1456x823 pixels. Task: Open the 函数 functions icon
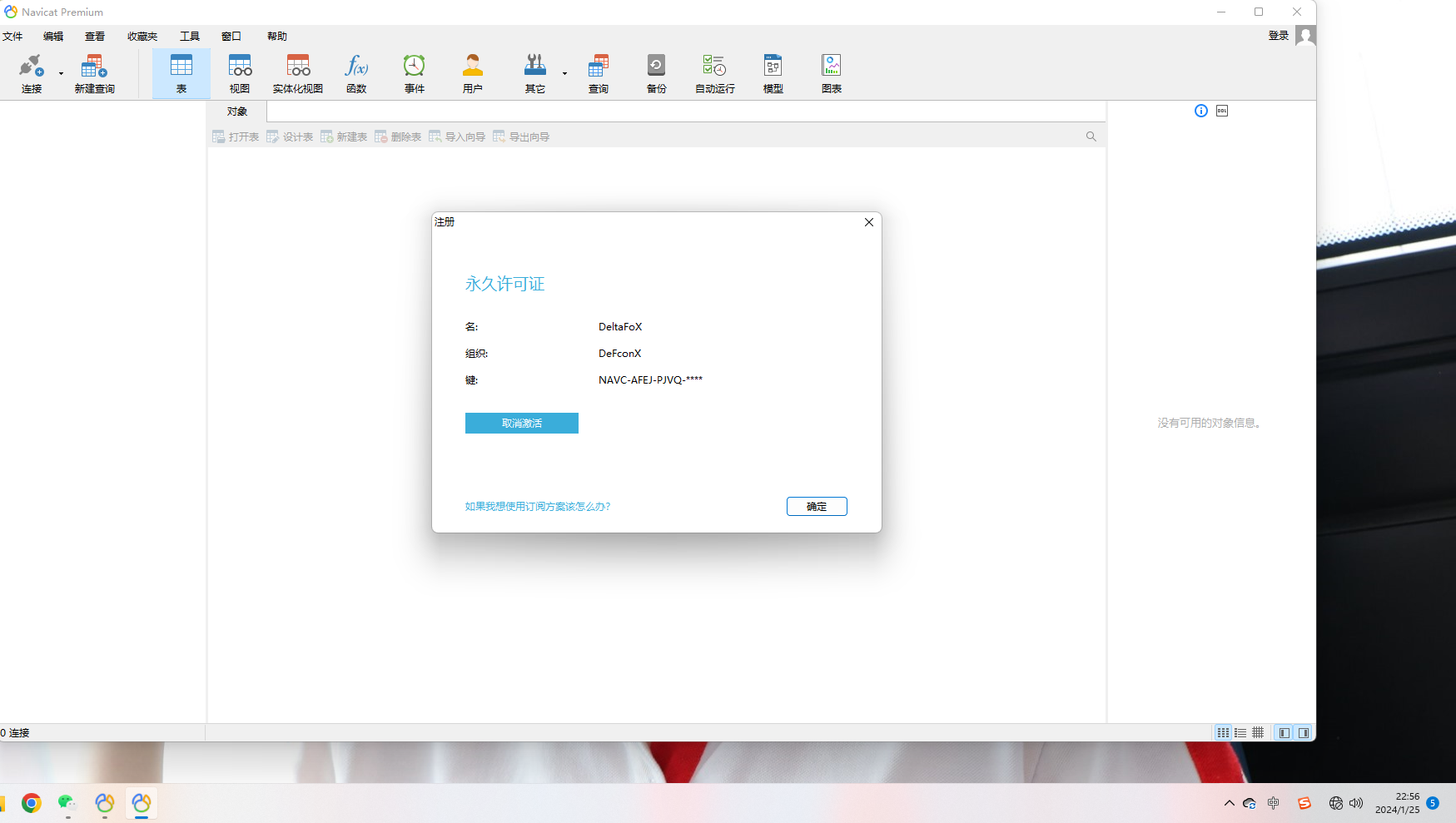tap(356, 73)
